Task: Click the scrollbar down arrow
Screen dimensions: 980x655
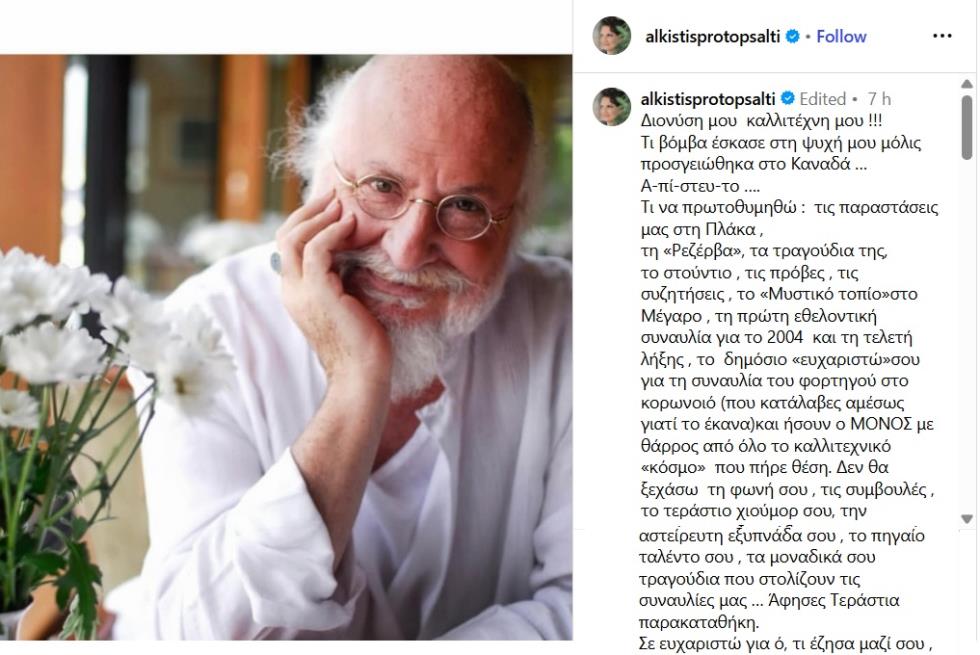Action: point(967,519)
